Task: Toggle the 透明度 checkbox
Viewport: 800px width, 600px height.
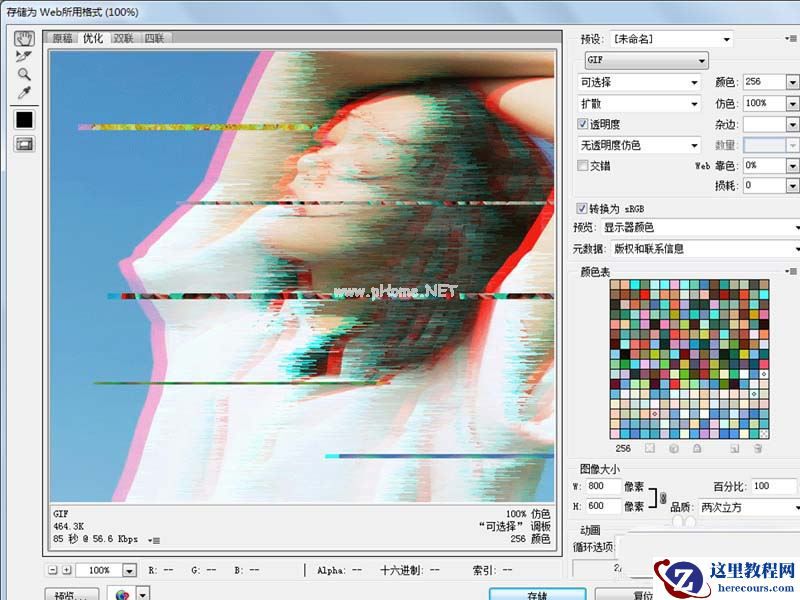Action: 582,124
